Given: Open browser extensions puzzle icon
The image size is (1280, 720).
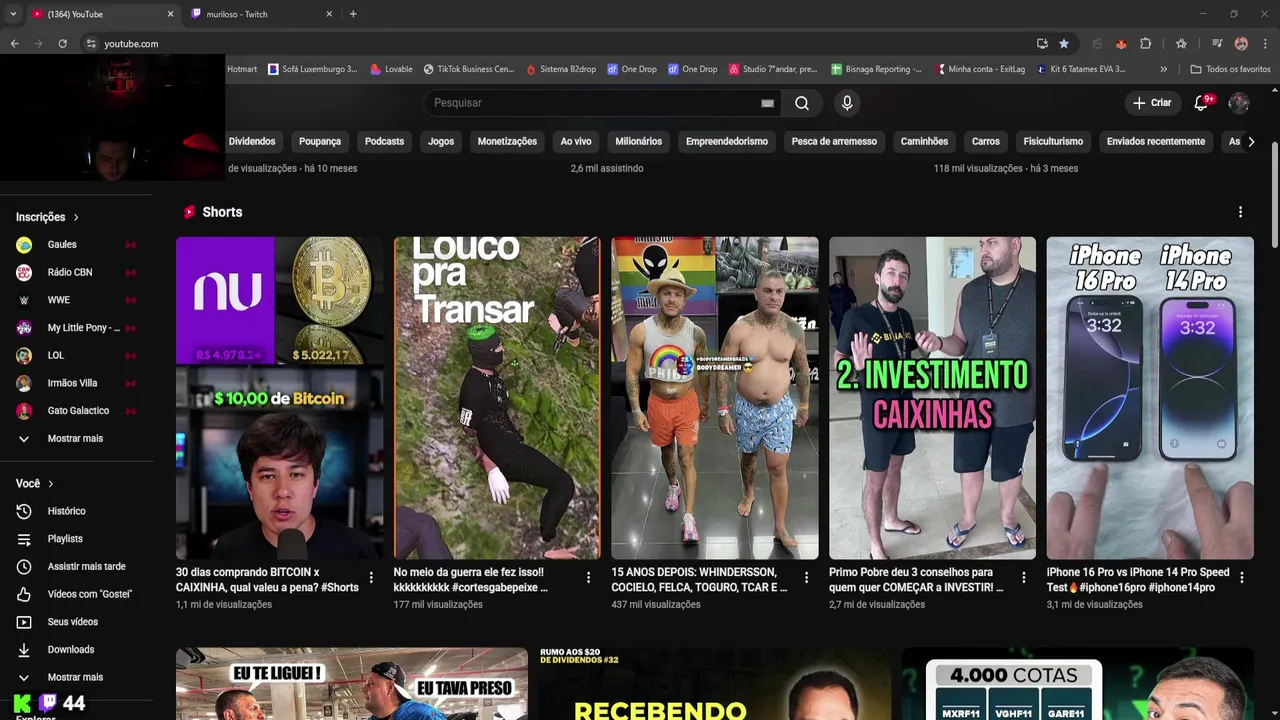Looking at the screenshot, I should [1146, 44].
